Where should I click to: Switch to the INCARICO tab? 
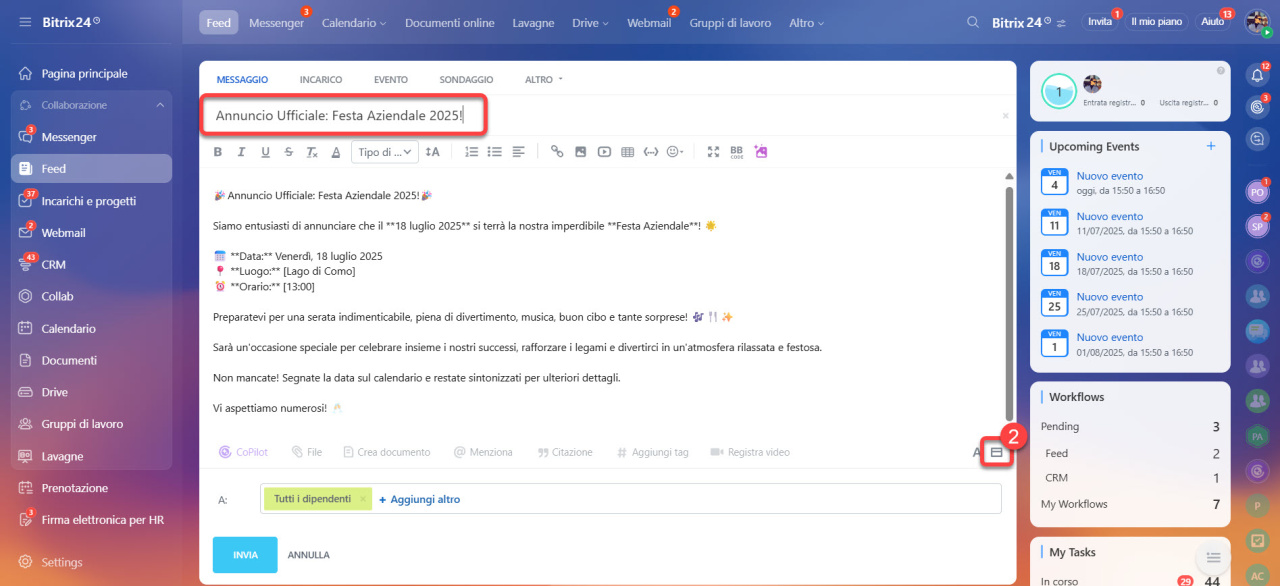click(x=321, y=79)
